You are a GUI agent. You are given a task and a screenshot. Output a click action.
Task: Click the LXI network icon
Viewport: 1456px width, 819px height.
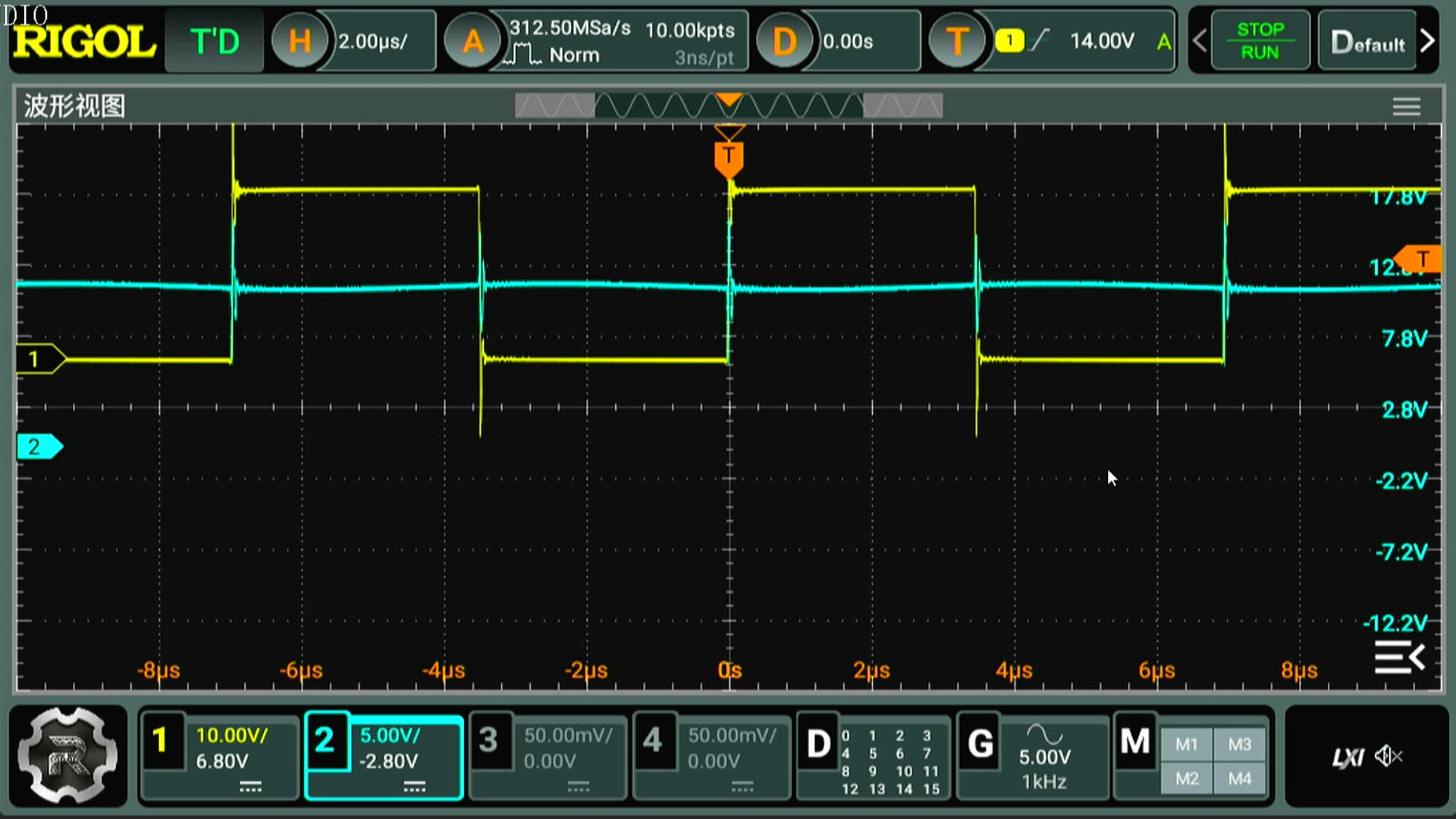pyautogui.click(x=1348, y=757)
